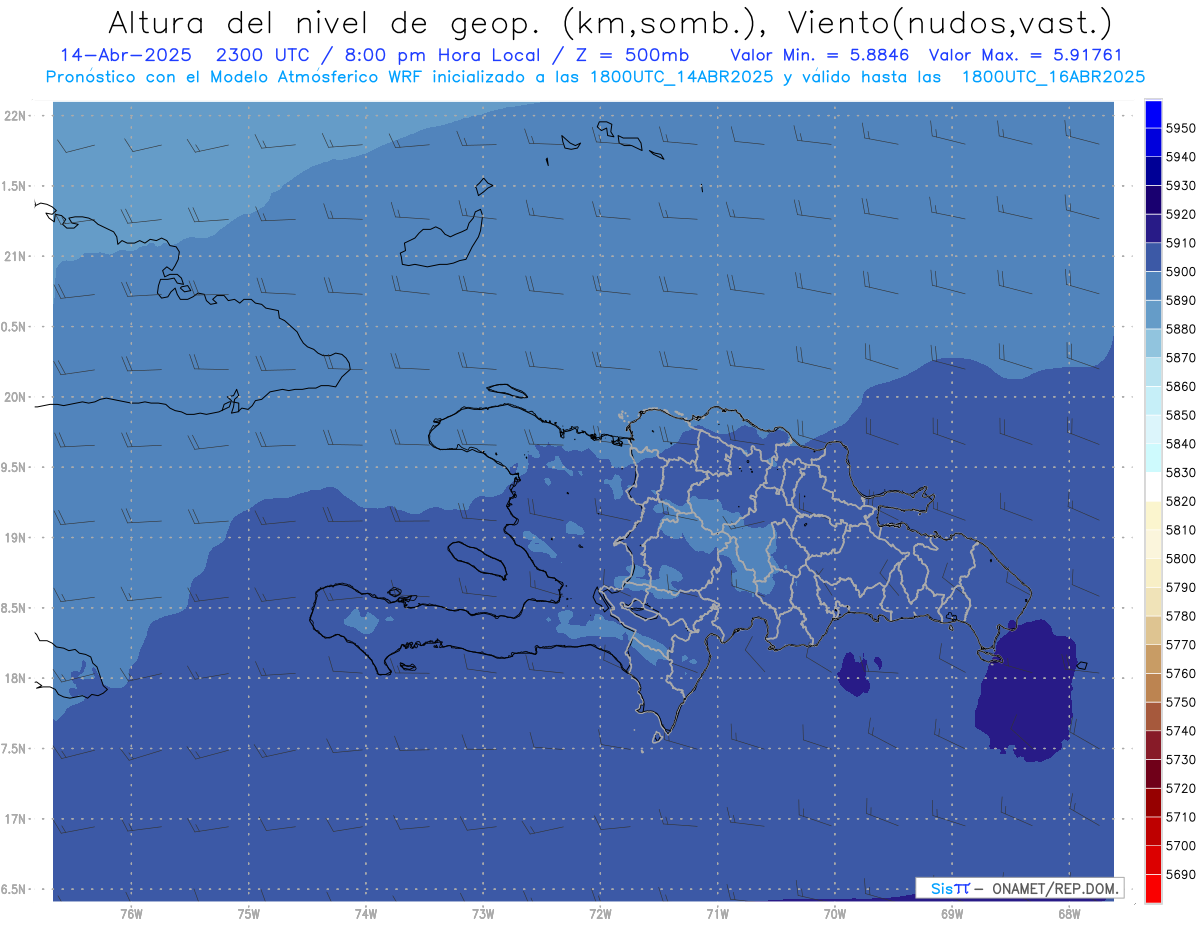Click the cream legend swatch between 5810 and 5800
This screenshot has width=1200, height=927.
coord(1153,544)
